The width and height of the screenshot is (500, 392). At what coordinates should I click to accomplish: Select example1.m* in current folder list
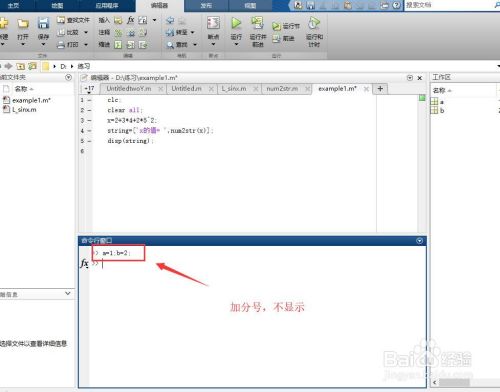click(x=31, y=100)
